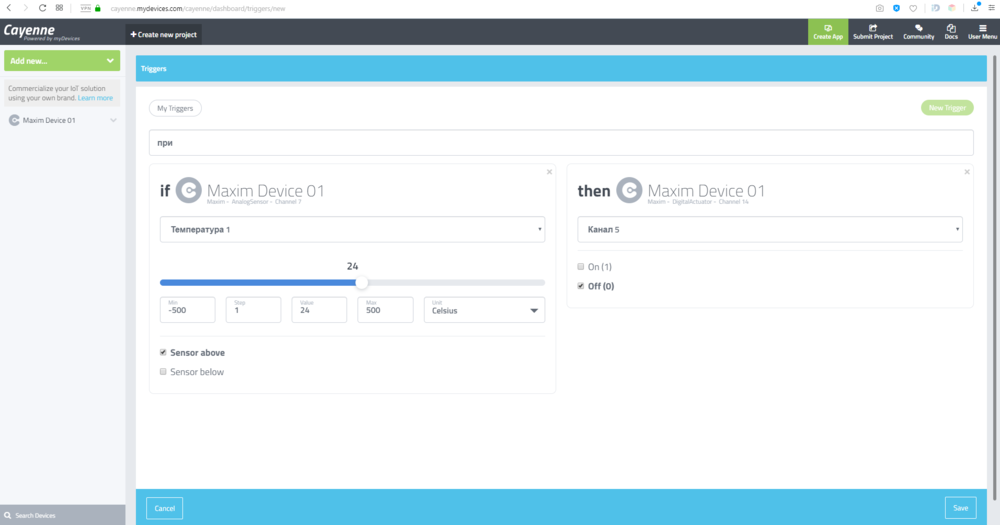1000x525 pixels.
Task: Open Submit Project in top bar
Action: [873, 28]
